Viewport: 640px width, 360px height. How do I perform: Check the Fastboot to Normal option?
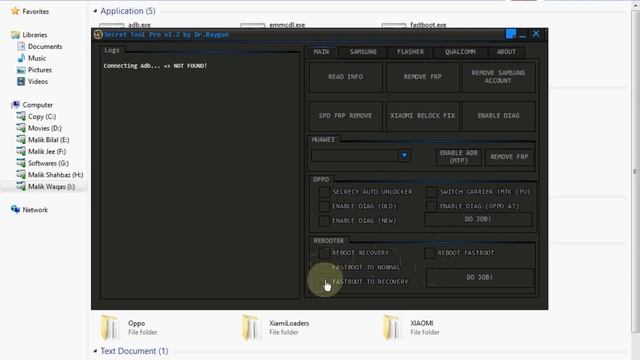[x=324, y=267]
